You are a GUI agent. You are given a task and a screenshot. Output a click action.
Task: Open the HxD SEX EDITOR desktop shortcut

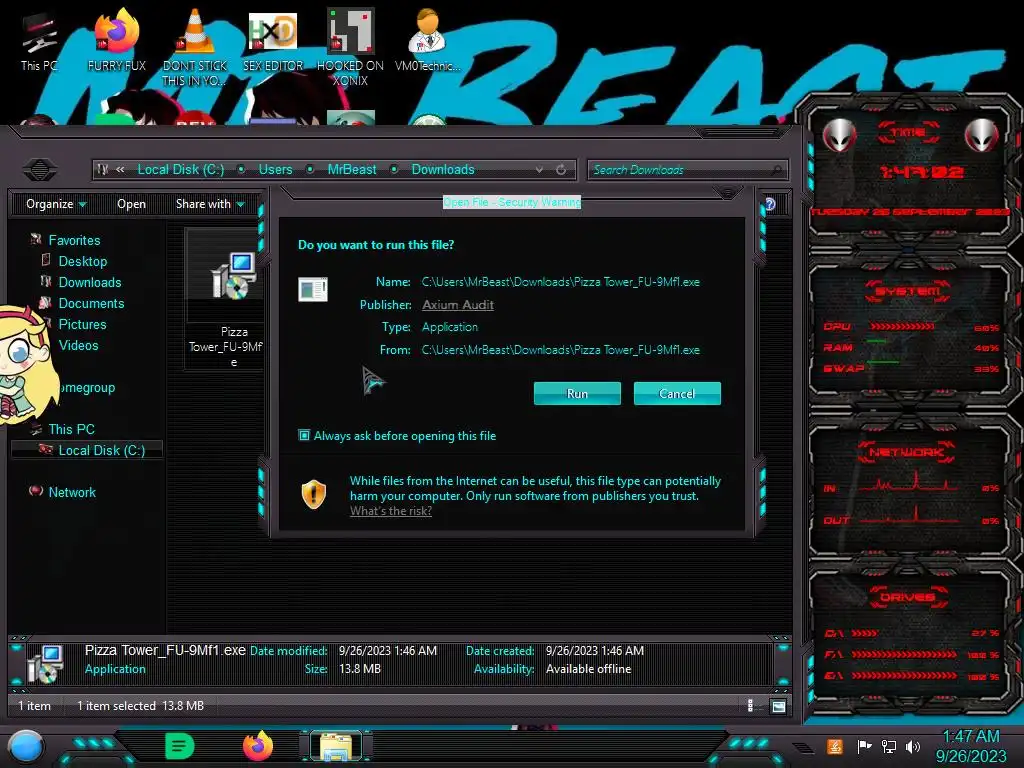(x=273, y=42)
